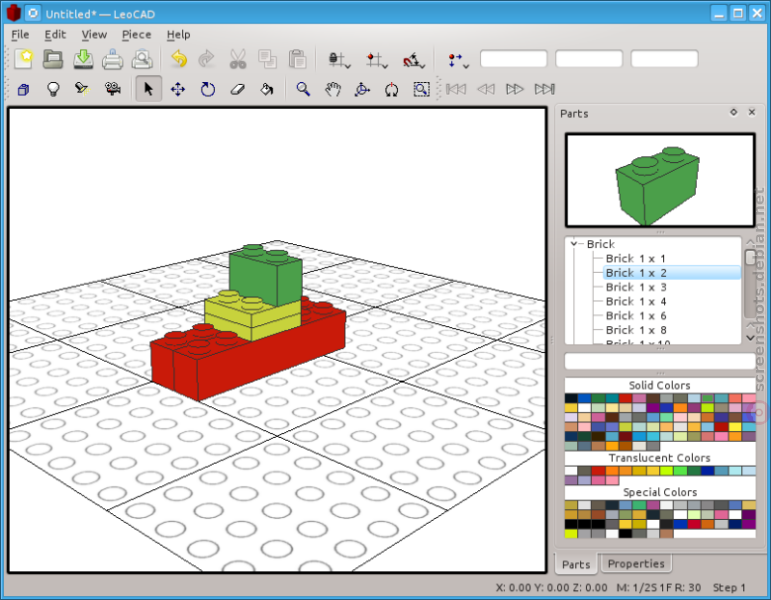Activate the Zoom magnifier tool
The width and height of the screenshot is (771, 600).
click(303, 89)
